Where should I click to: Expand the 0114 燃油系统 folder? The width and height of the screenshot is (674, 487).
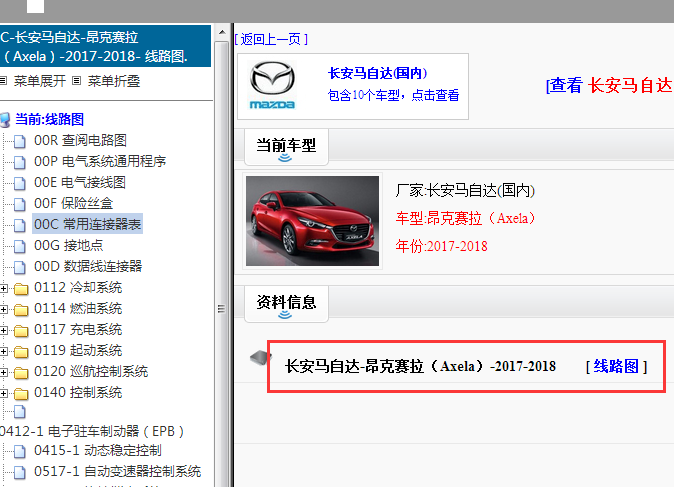pos(3,309)
